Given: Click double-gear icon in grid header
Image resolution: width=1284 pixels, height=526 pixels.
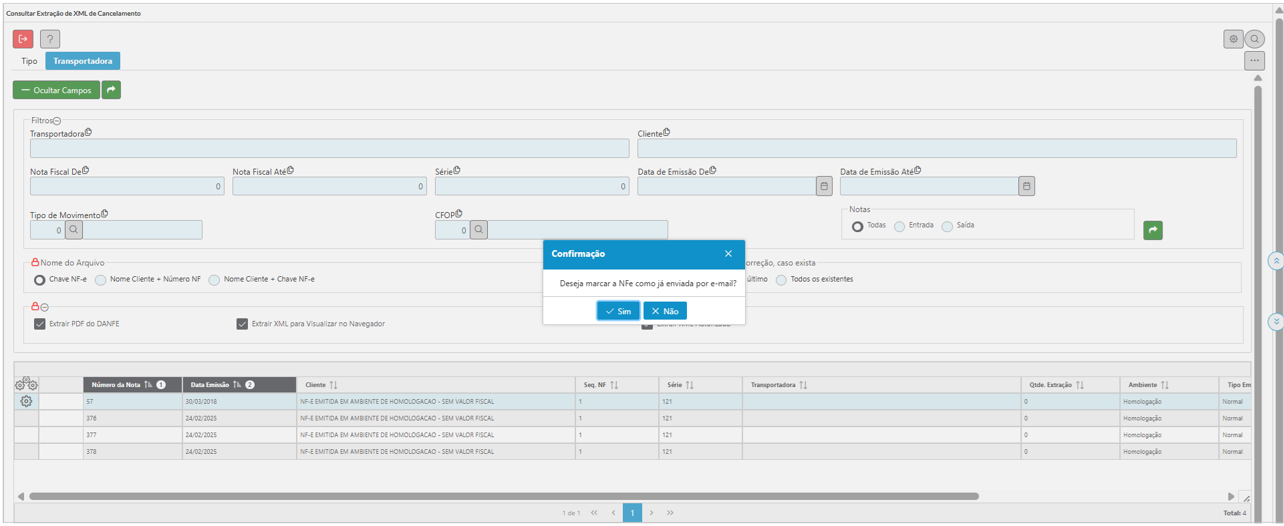Looking at the screenshot, I should [x=26, y=384].
